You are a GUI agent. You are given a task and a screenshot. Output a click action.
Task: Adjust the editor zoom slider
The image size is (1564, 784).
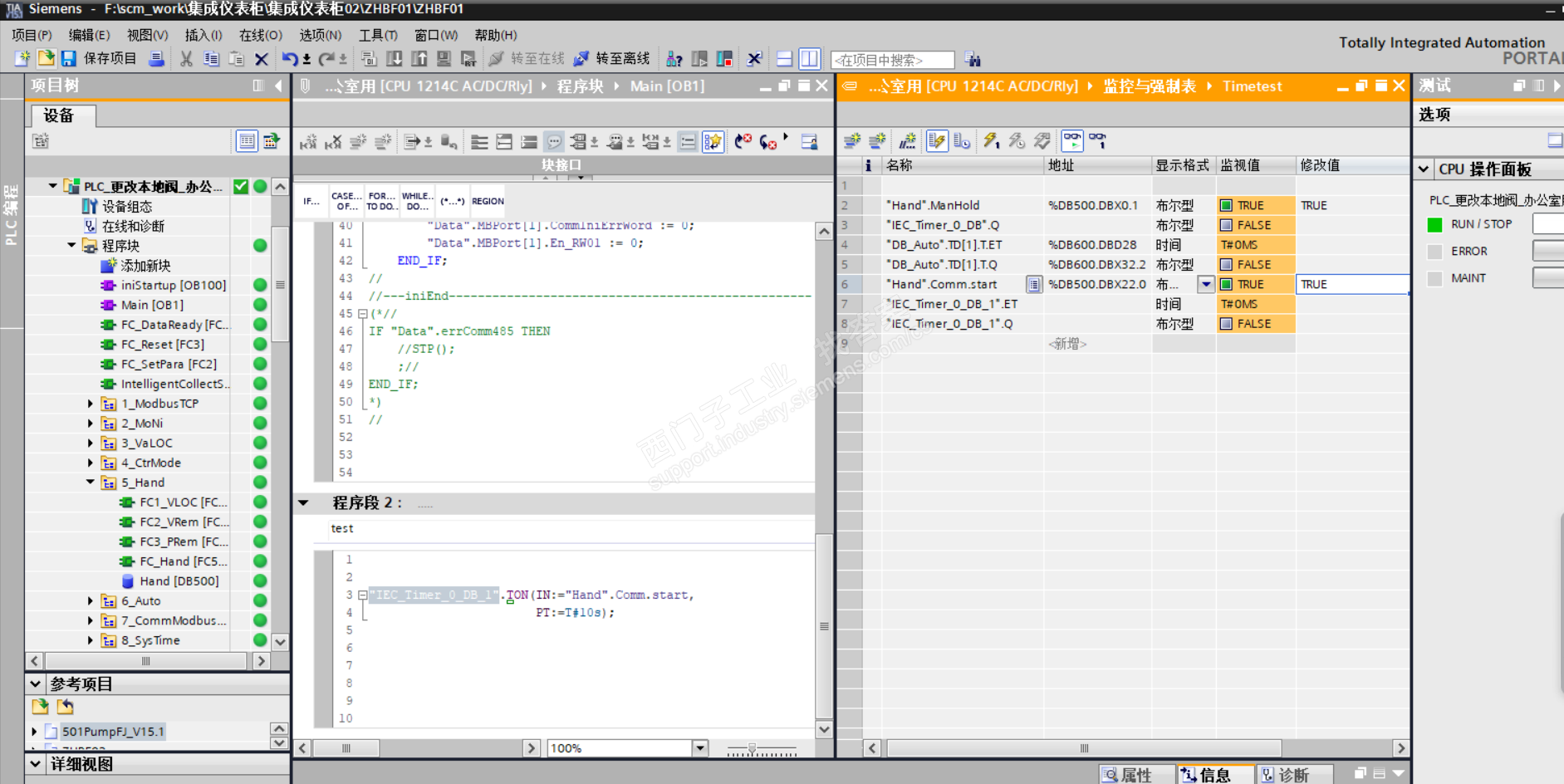click(752, 748)
